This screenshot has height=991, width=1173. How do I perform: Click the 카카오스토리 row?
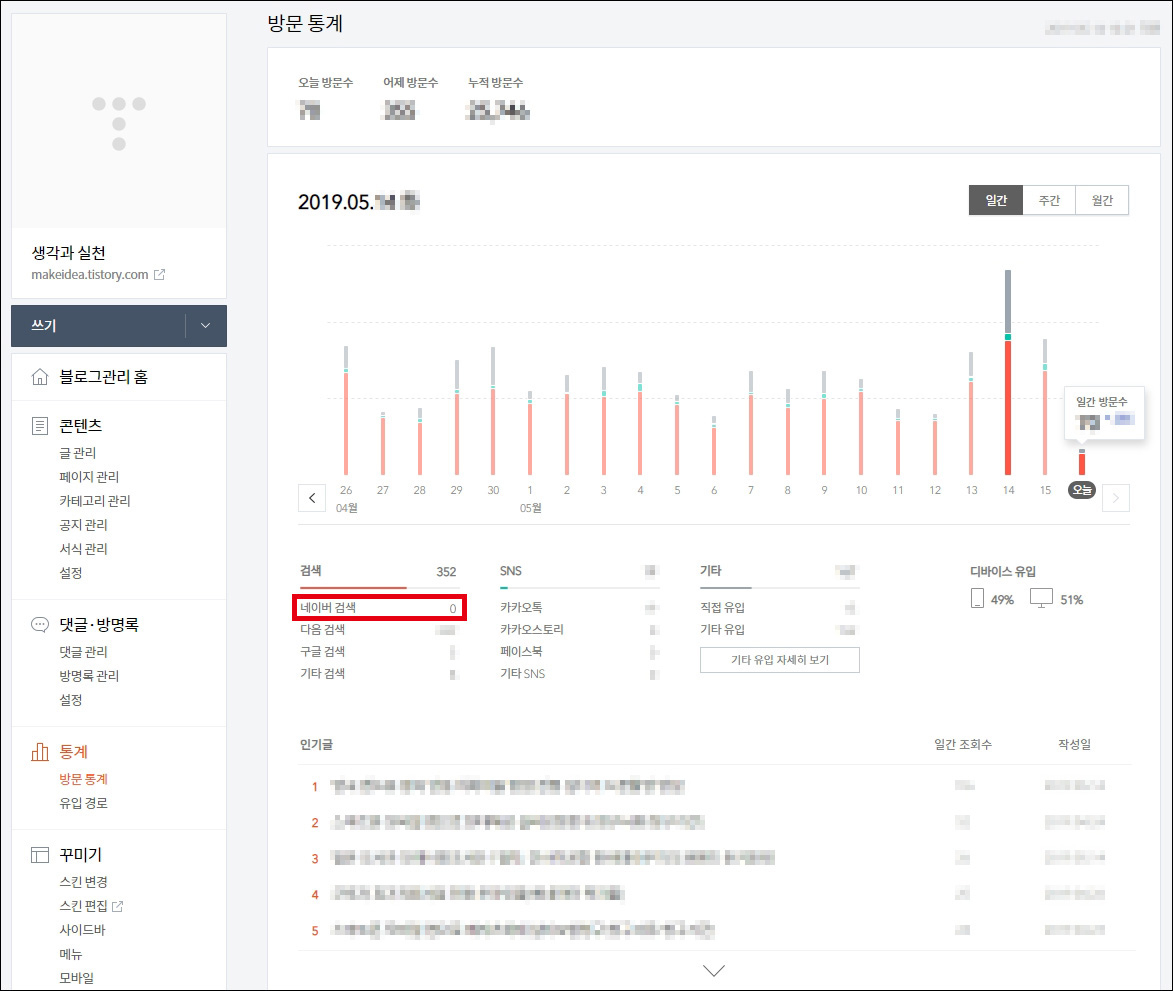click(578, 630)
